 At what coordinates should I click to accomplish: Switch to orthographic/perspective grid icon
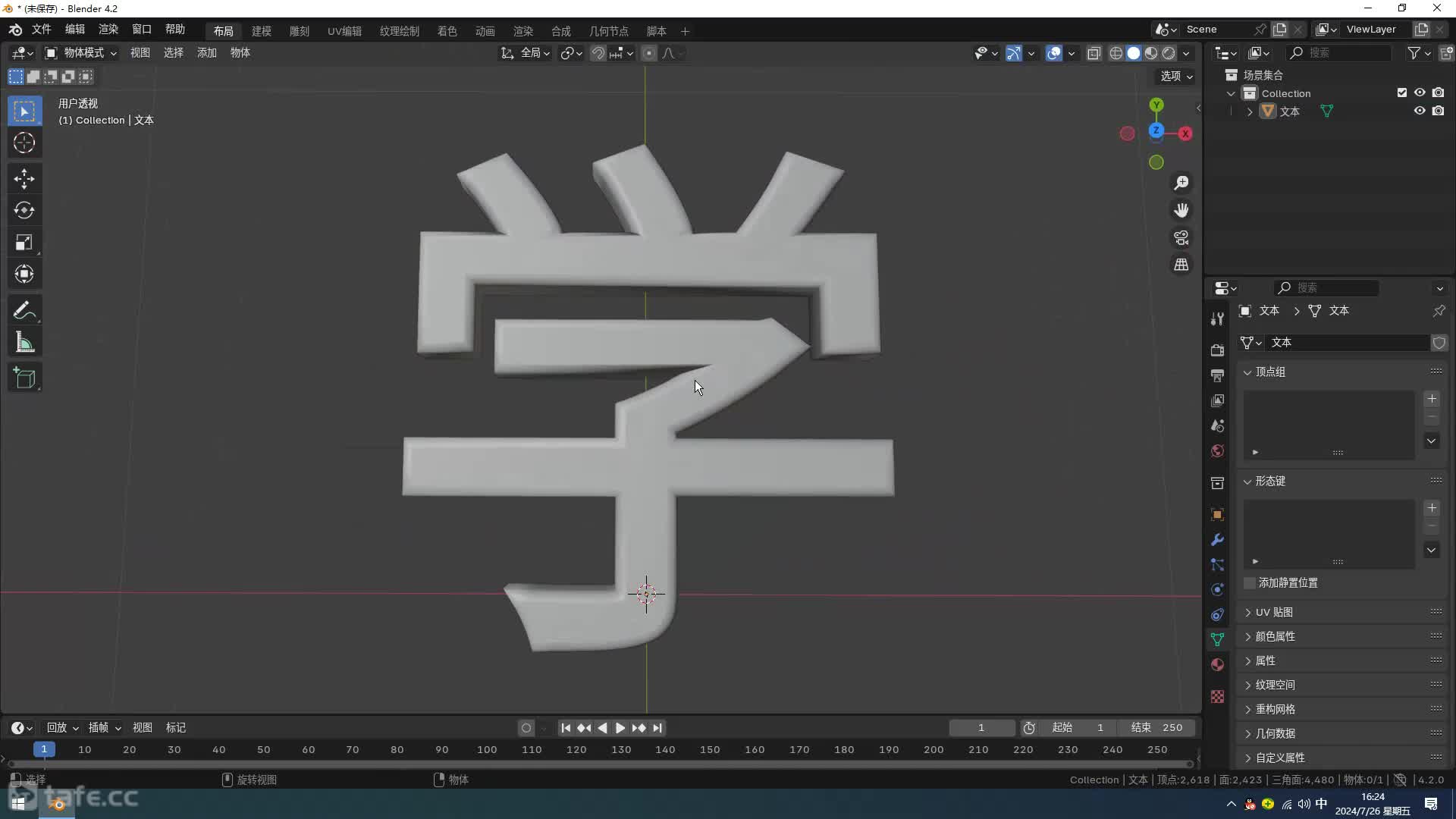[x=1181, y=265]
